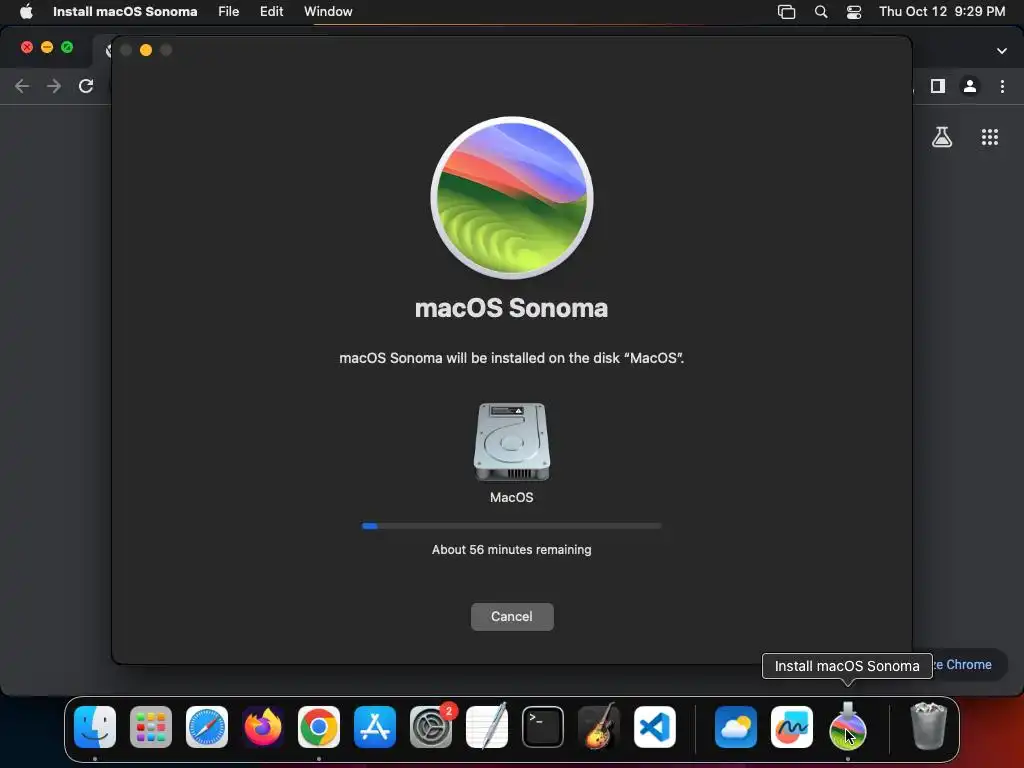Cancel the macOS Sonoma installation
This screenshot has width=1024, height=768.
coord(512,616)
